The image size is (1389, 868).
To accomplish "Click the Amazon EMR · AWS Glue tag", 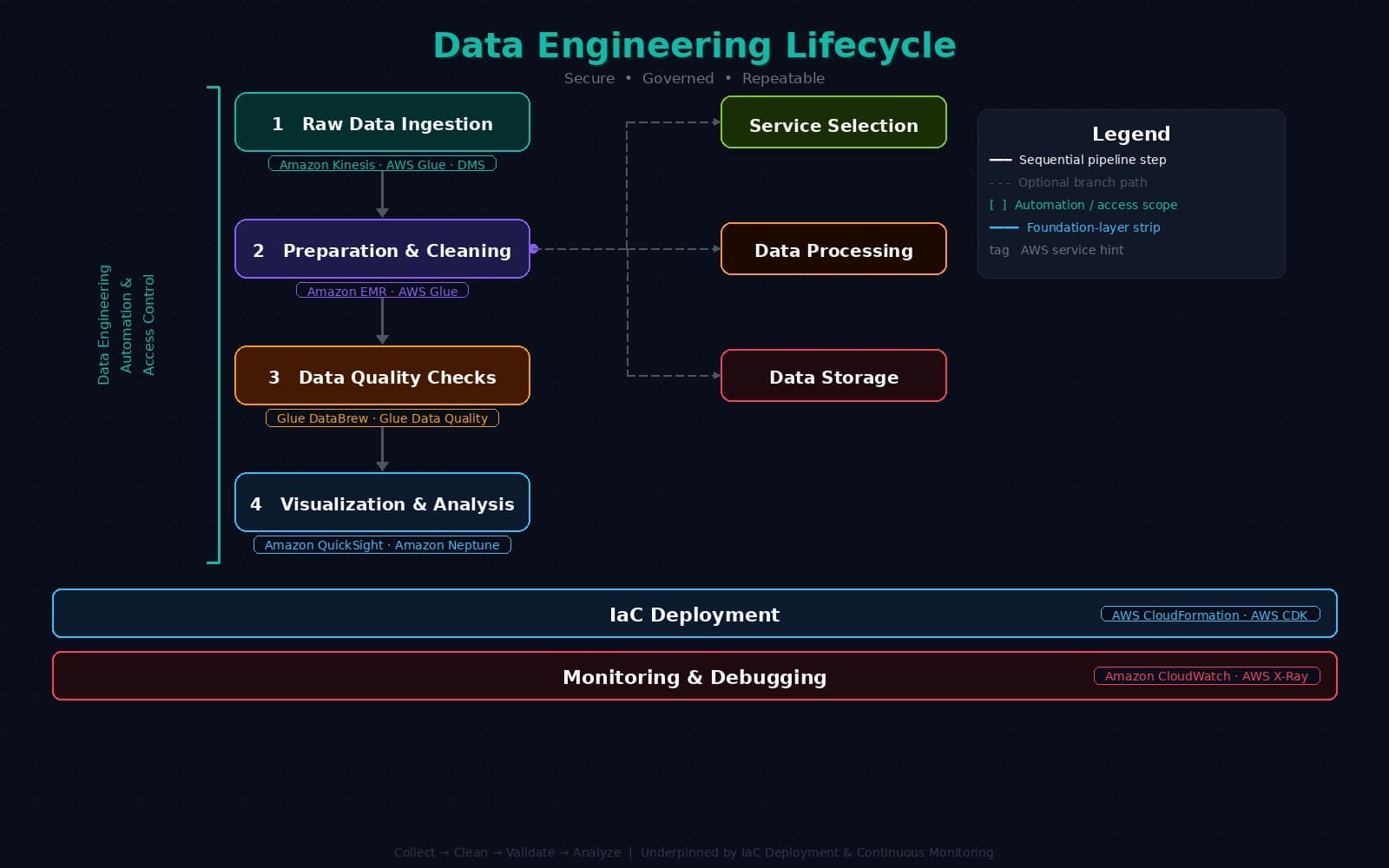I will [x=382, y=291].
